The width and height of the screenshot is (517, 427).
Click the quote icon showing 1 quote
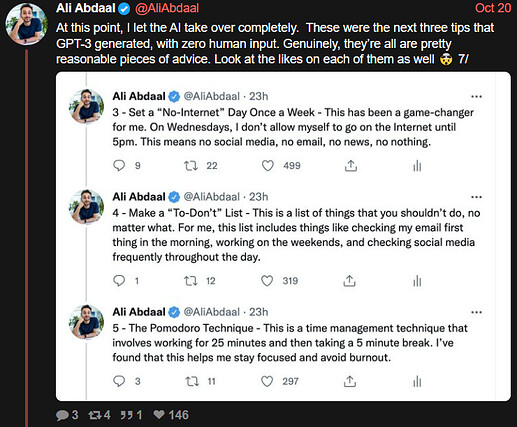tap(126, 415)
